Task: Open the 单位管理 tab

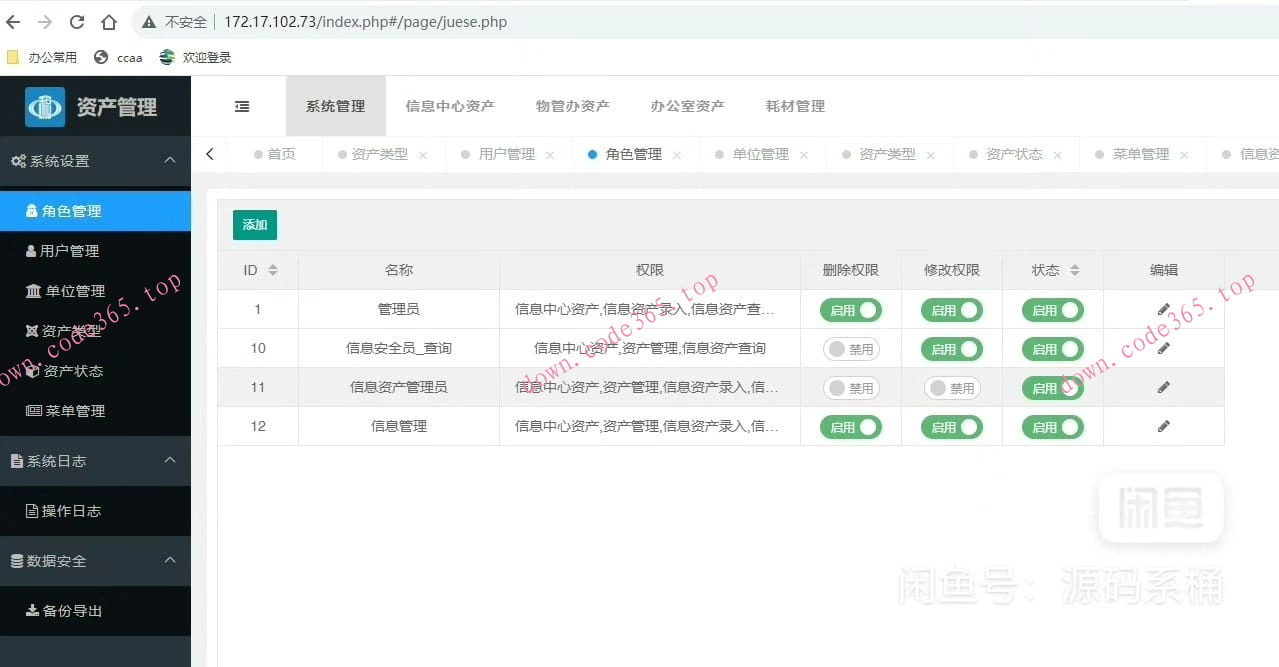Action: click(764, 154)
